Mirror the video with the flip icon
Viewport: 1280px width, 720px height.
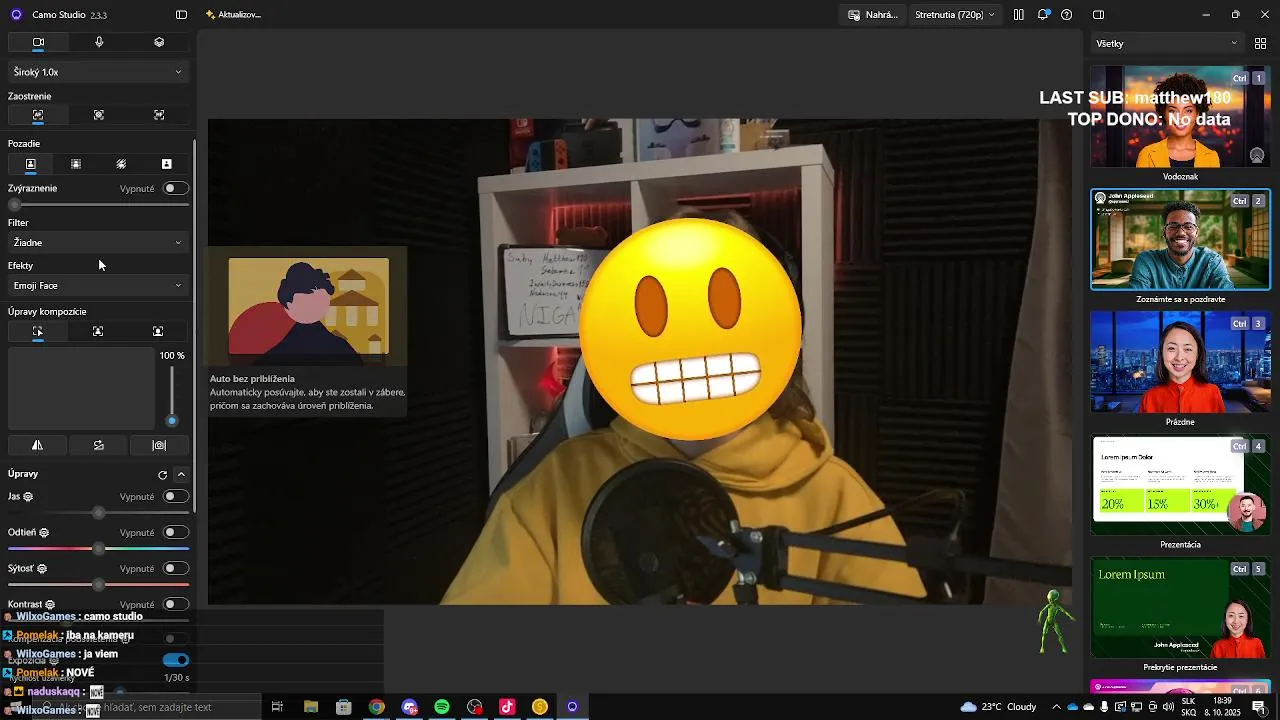click(x=38, y=445)
